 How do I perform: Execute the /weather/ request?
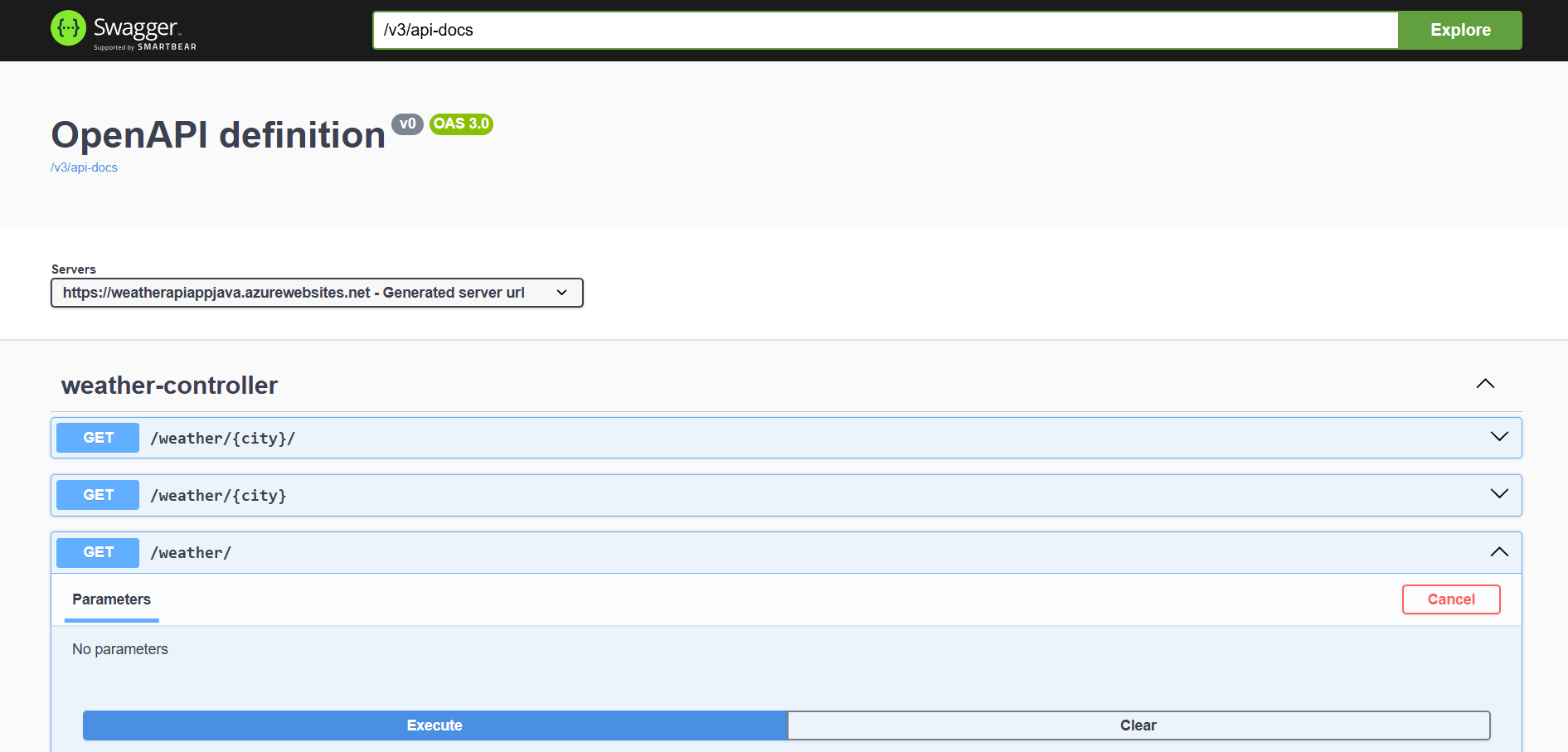point(434,725)
